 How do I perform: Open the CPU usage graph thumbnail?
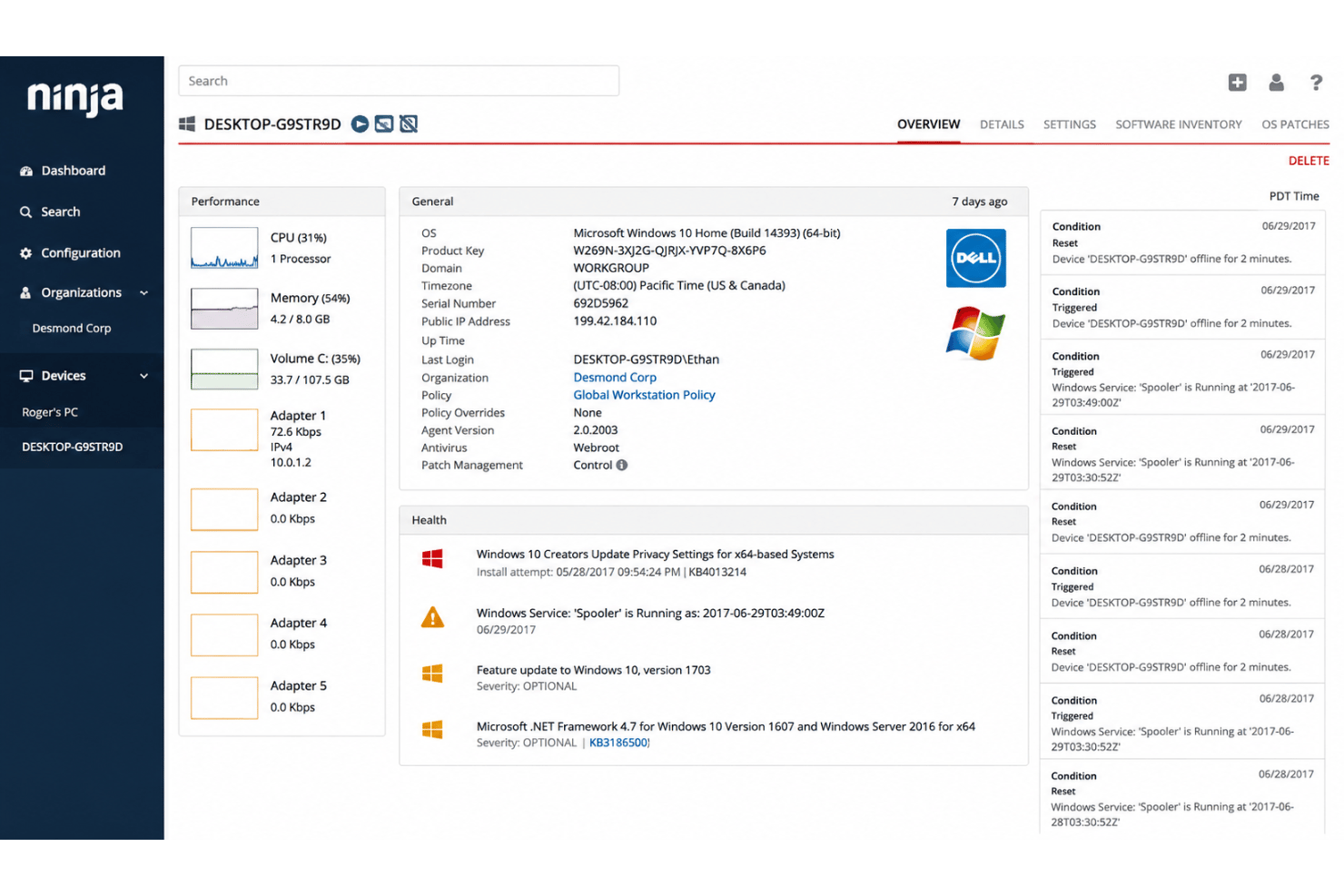click(224, 248)
